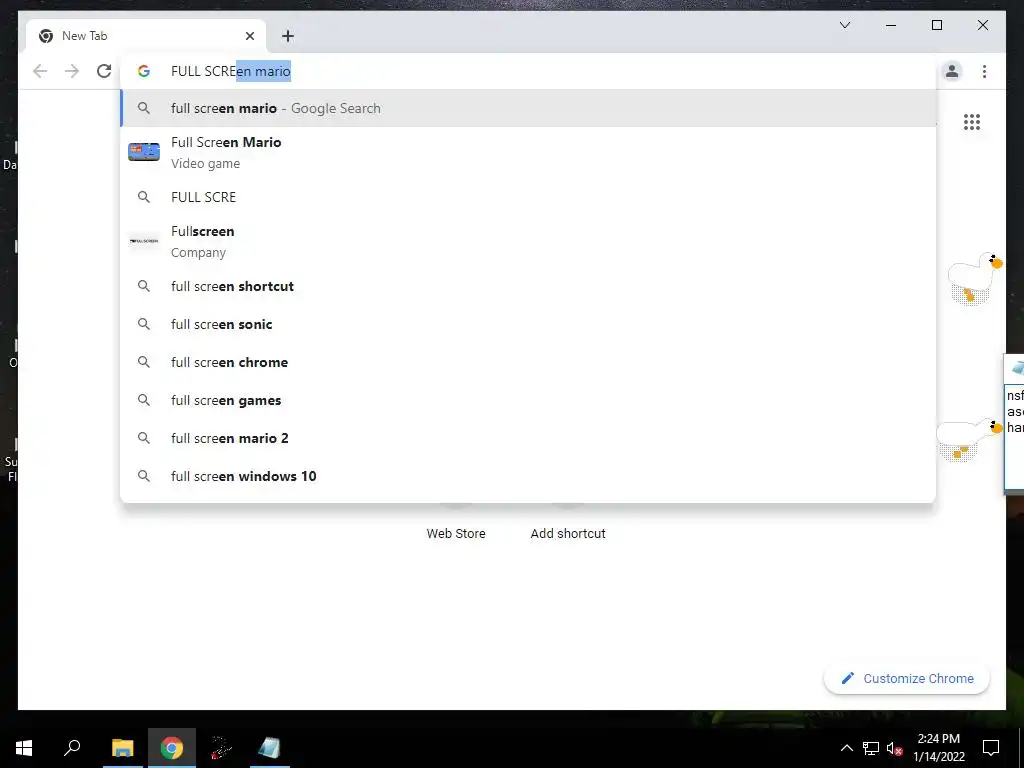Open the Google apps grid
Viewport: 1024px width, 768px height.
coord(972,122)
